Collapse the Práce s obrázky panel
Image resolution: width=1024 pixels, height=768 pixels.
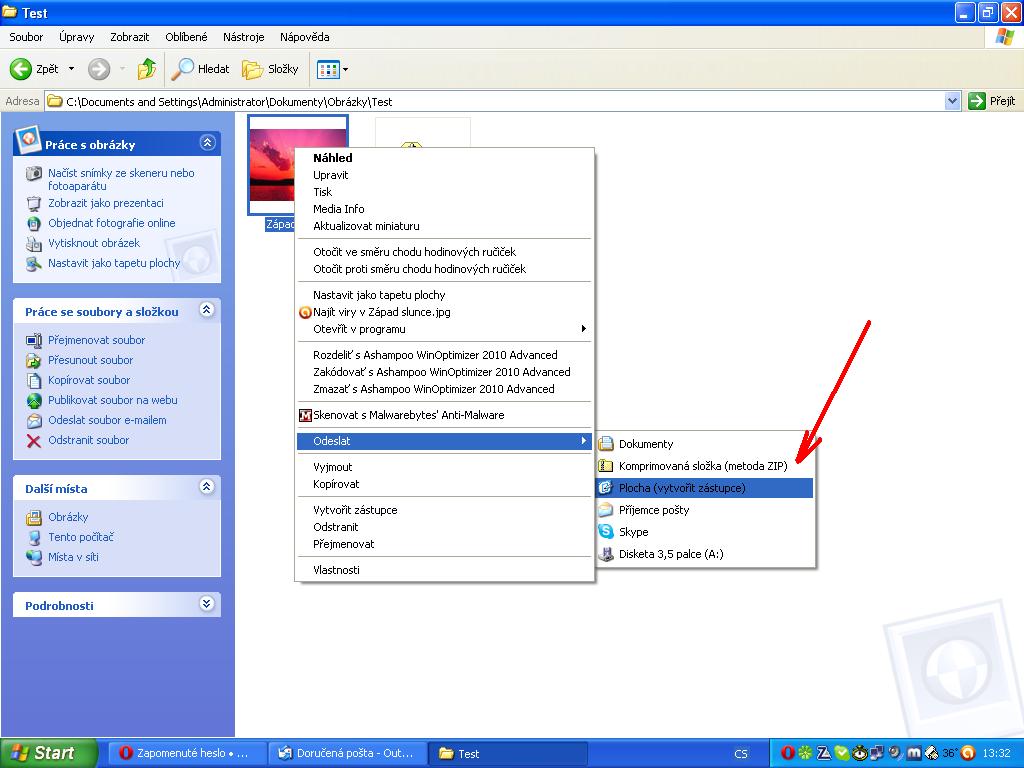207,143
